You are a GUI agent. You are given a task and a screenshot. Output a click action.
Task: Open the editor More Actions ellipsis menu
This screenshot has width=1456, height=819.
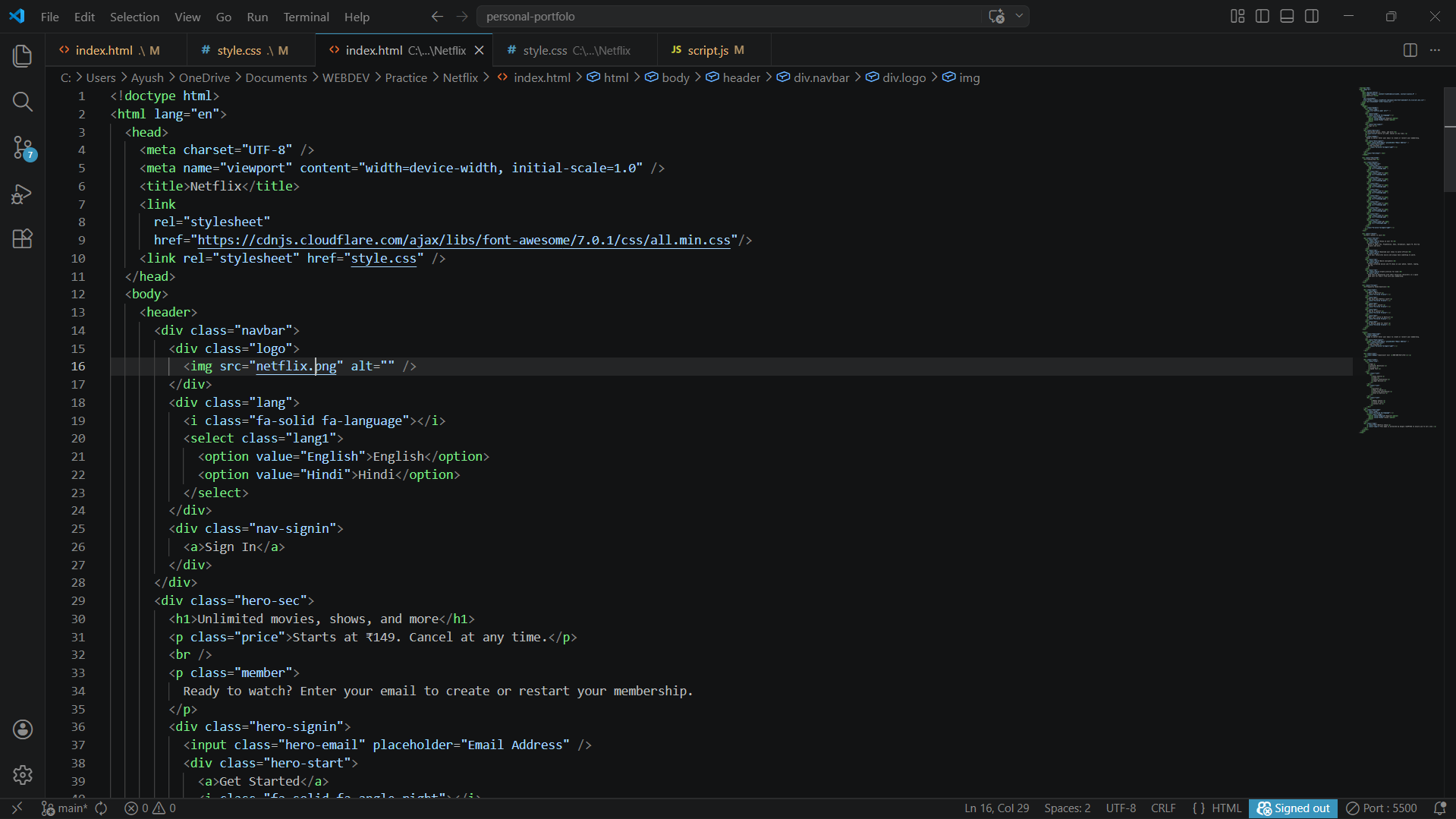coord(1435,50)
